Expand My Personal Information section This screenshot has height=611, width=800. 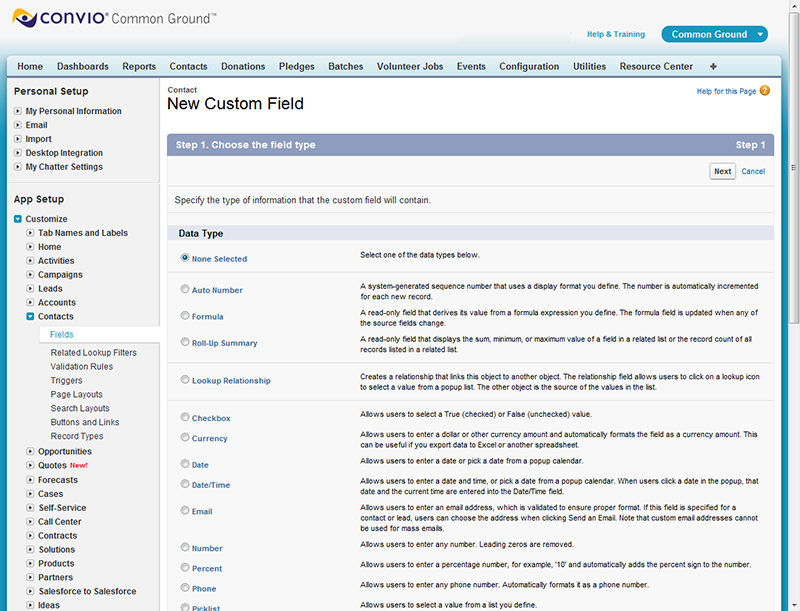(x=18, y=111)
